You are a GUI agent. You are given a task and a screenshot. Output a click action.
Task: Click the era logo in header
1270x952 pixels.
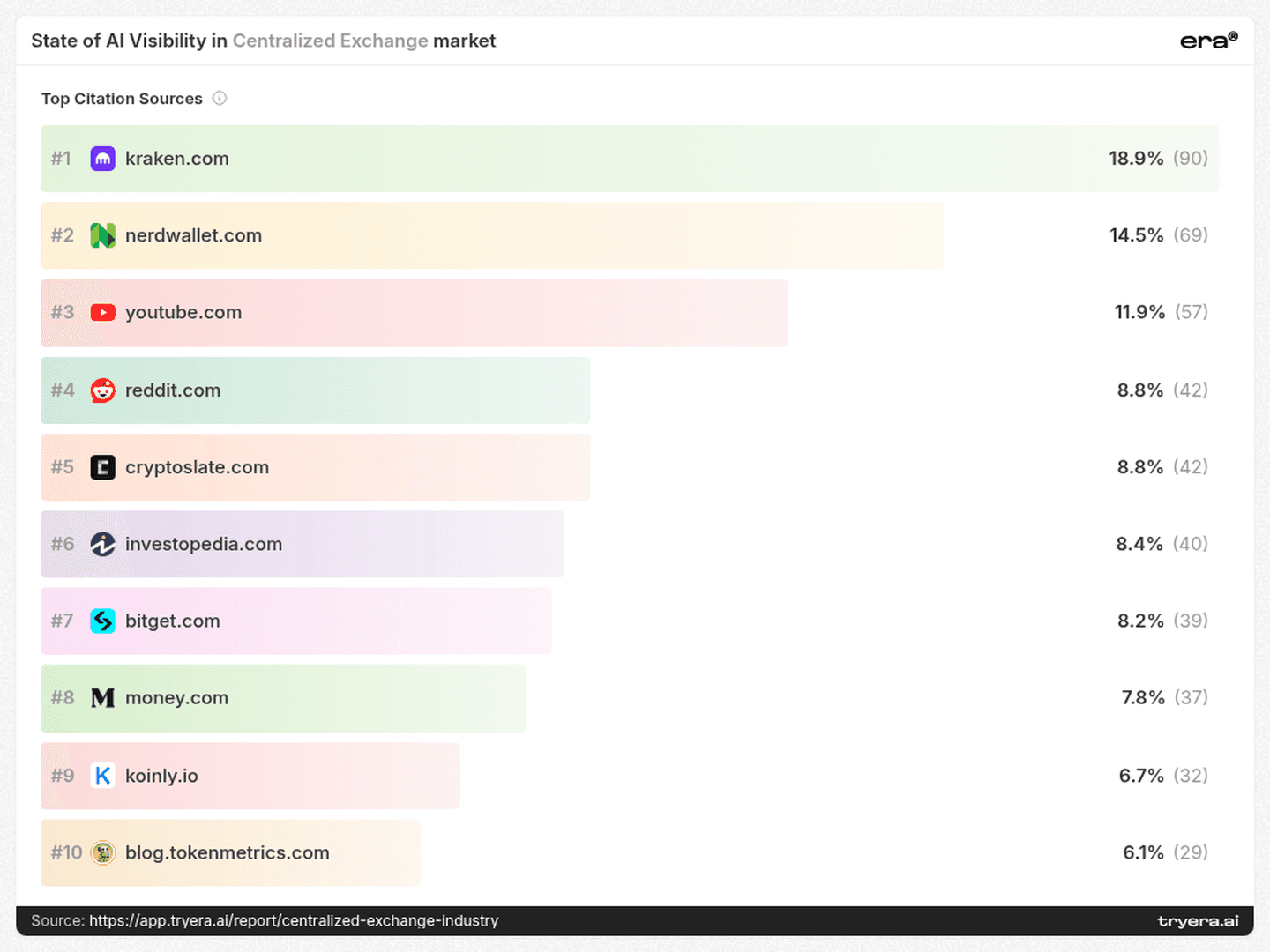coord(1209,41)
